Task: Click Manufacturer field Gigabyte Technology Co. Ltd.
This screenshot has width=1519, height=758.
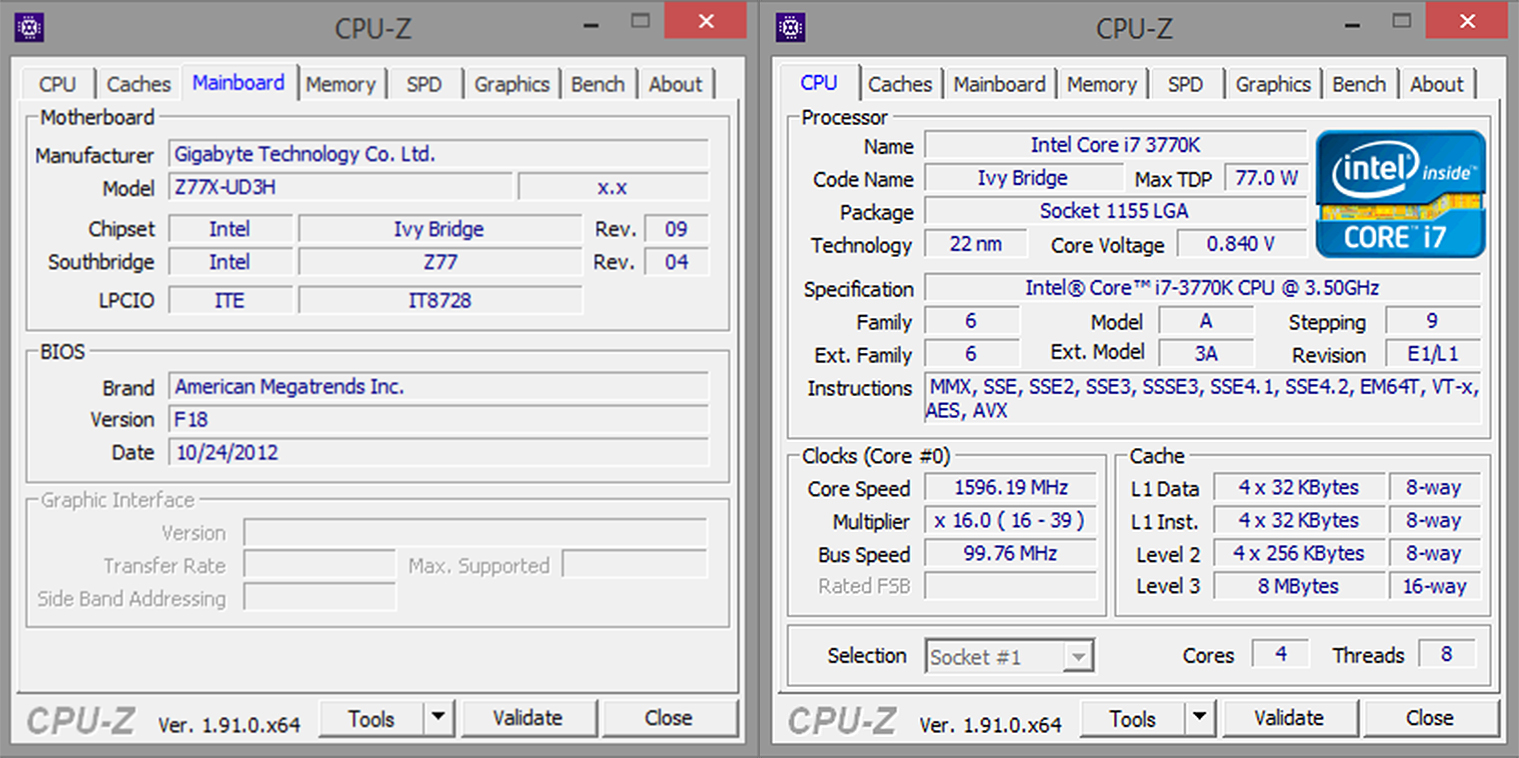Action: click(x=438, y=154)
